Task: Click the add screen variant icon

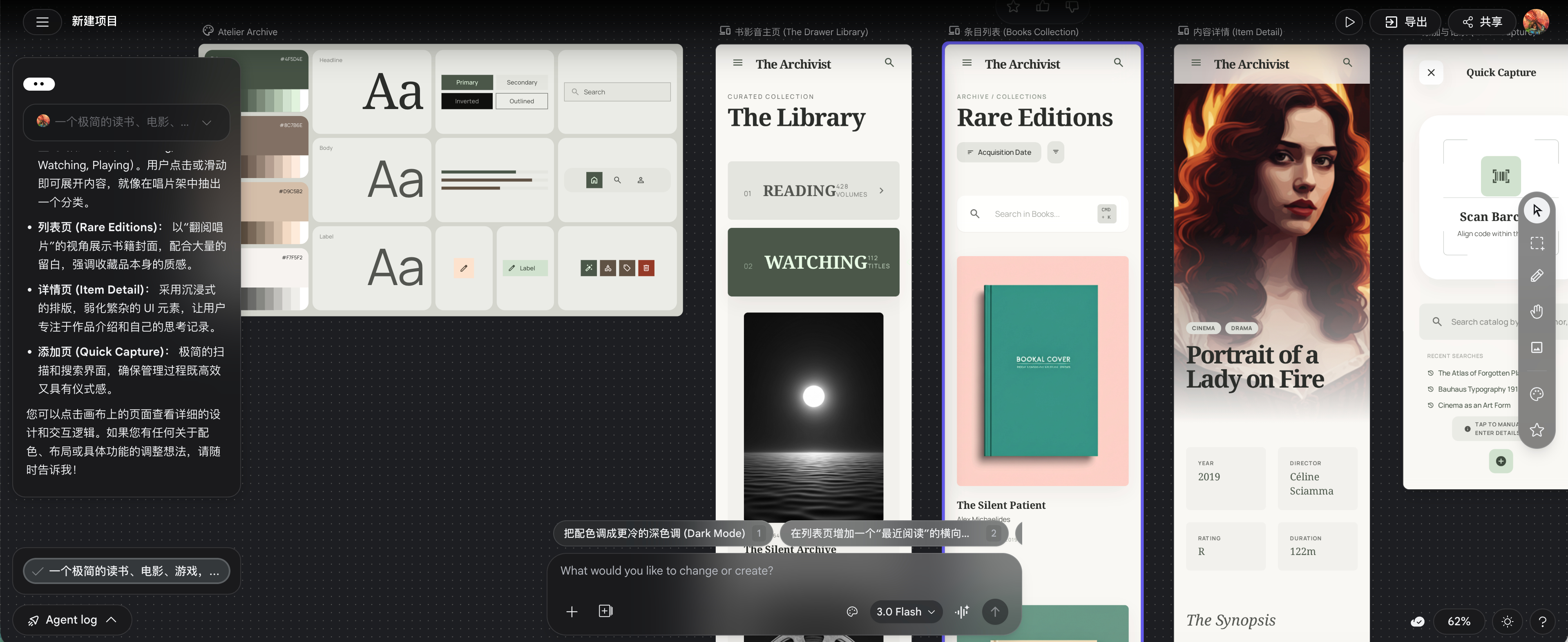Action: tap(605, 611)
